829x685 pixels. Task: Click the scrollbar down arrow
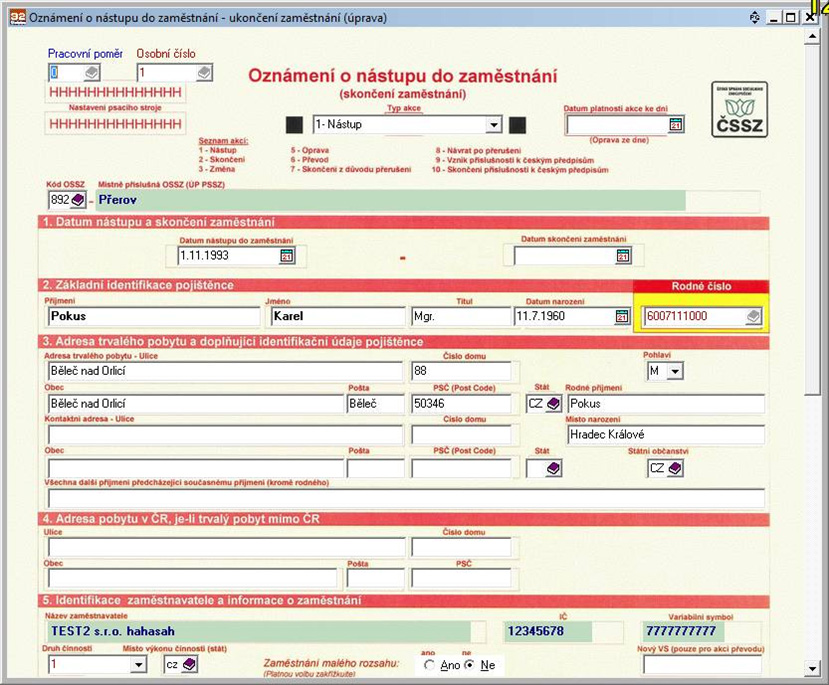(812, 669)
